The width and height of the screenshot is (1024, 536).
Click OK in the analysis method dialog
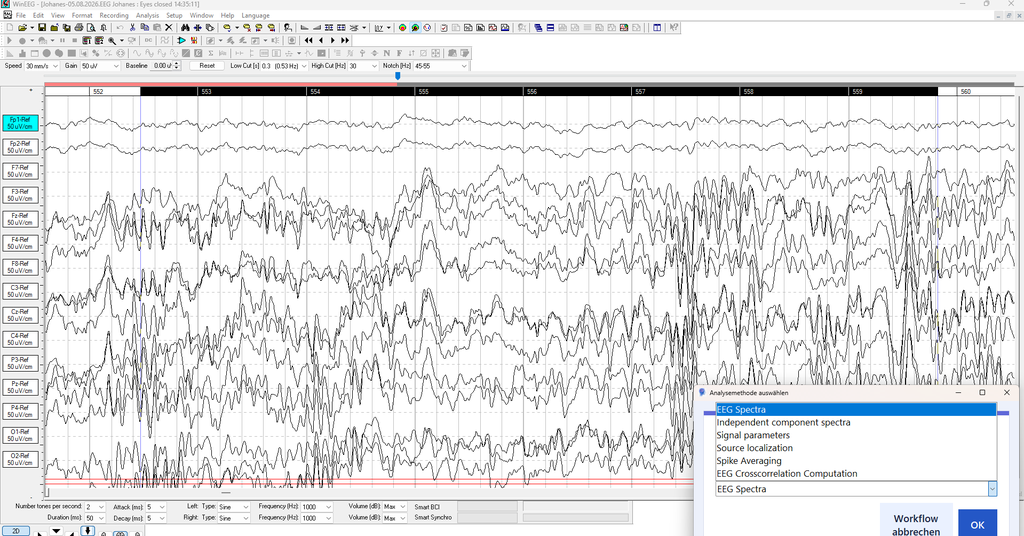(x=977, y=524)
